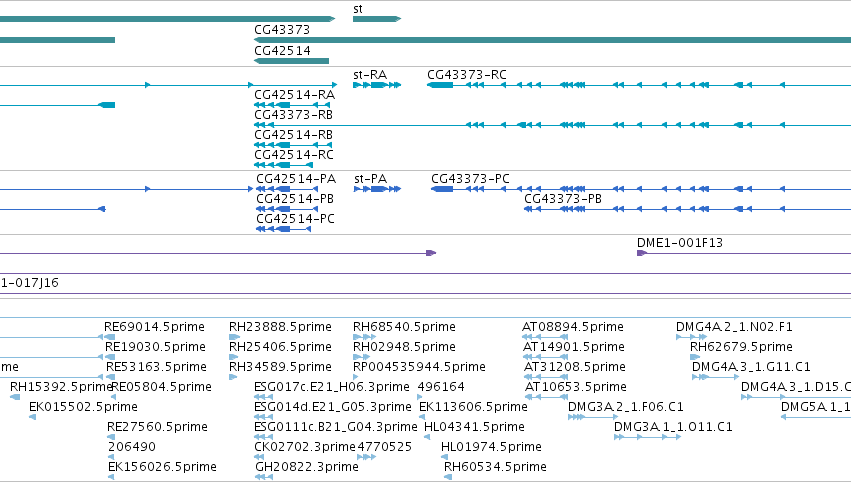The width and height of the screenshot is (851, 482).
Task: Select EK156026.5prime EST label
Action: point(162,467)
